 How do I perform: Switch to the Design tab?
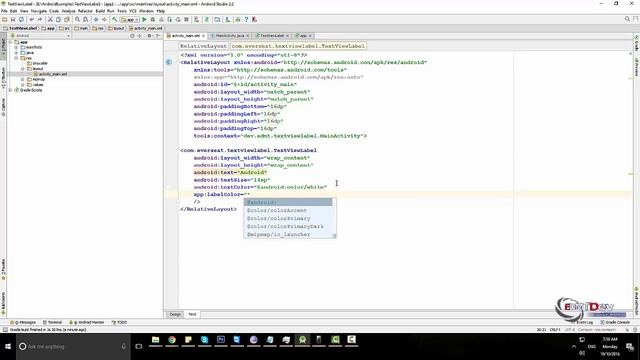coord(175,314)
